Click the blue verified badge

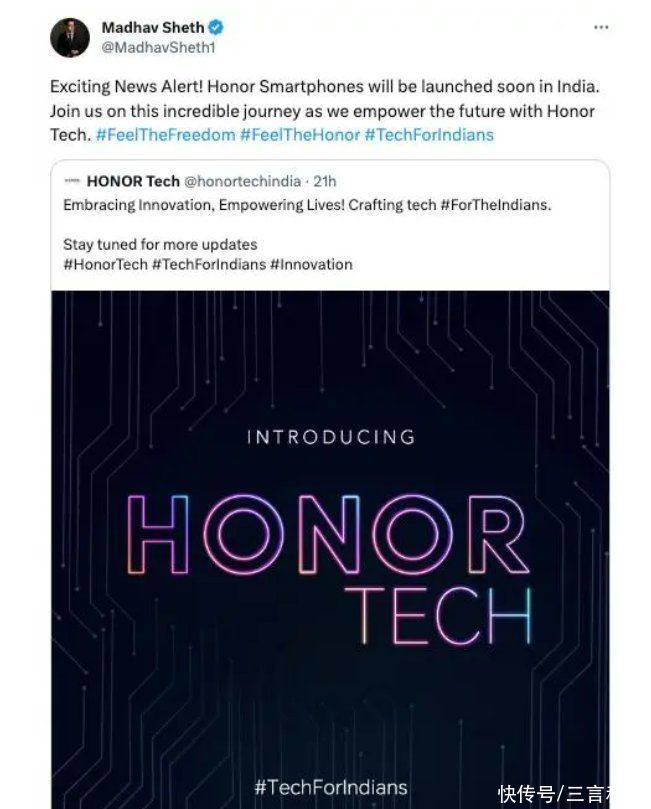(x=216, y=27)
